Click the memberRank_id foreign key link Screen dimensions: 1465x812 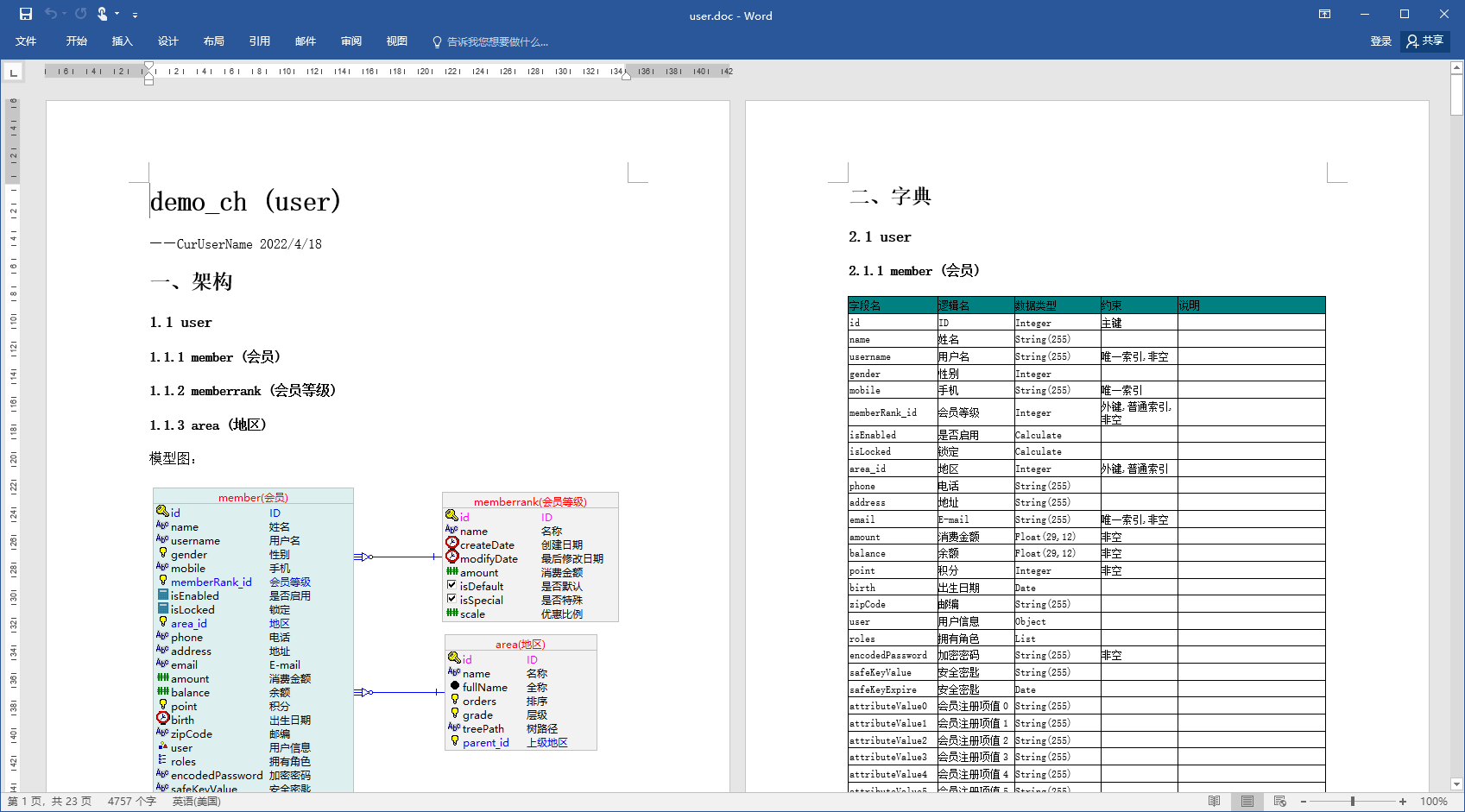pos(212,582)
